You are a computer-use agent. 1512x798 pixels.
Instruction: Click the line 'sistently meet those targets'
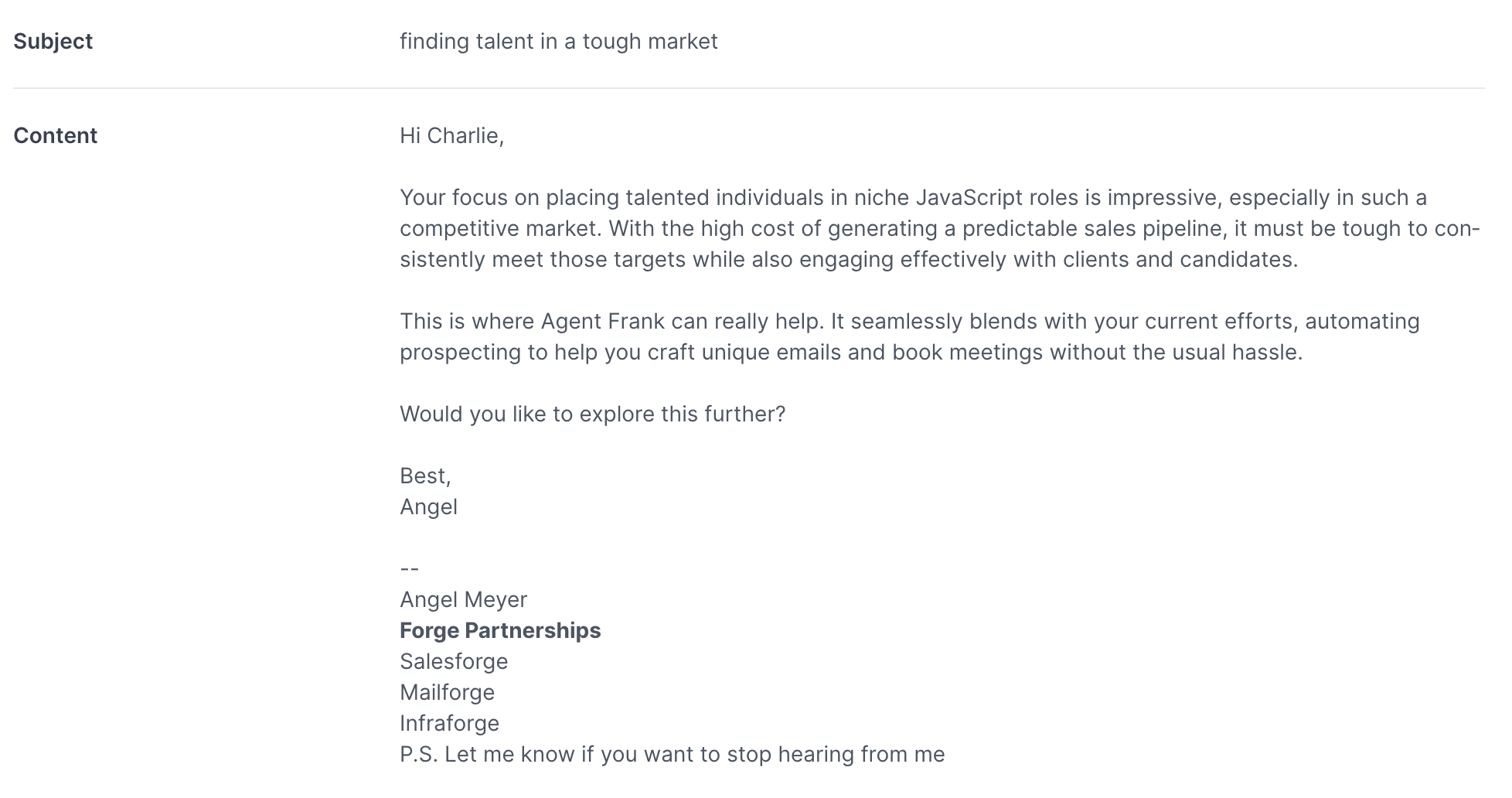click(849, 259)
